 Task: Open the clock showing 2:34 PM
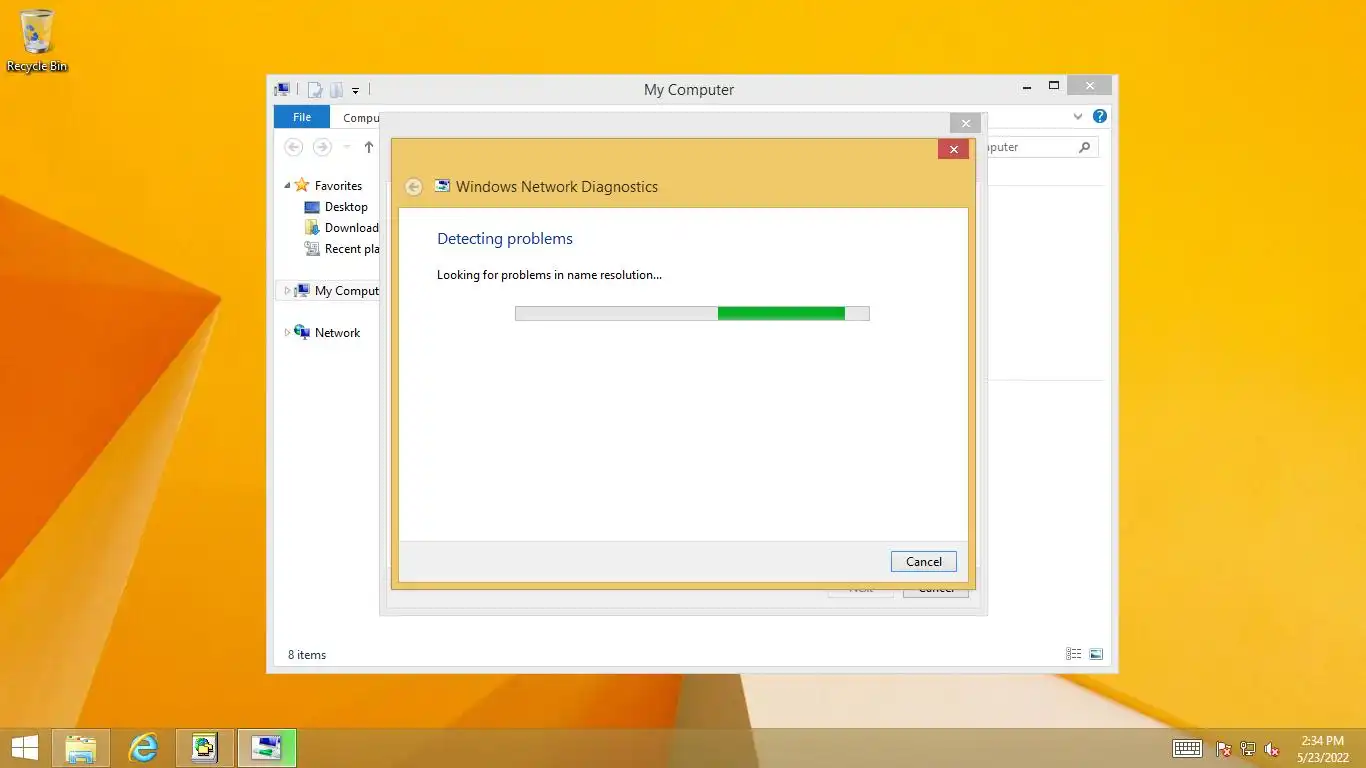point(1322,748)
